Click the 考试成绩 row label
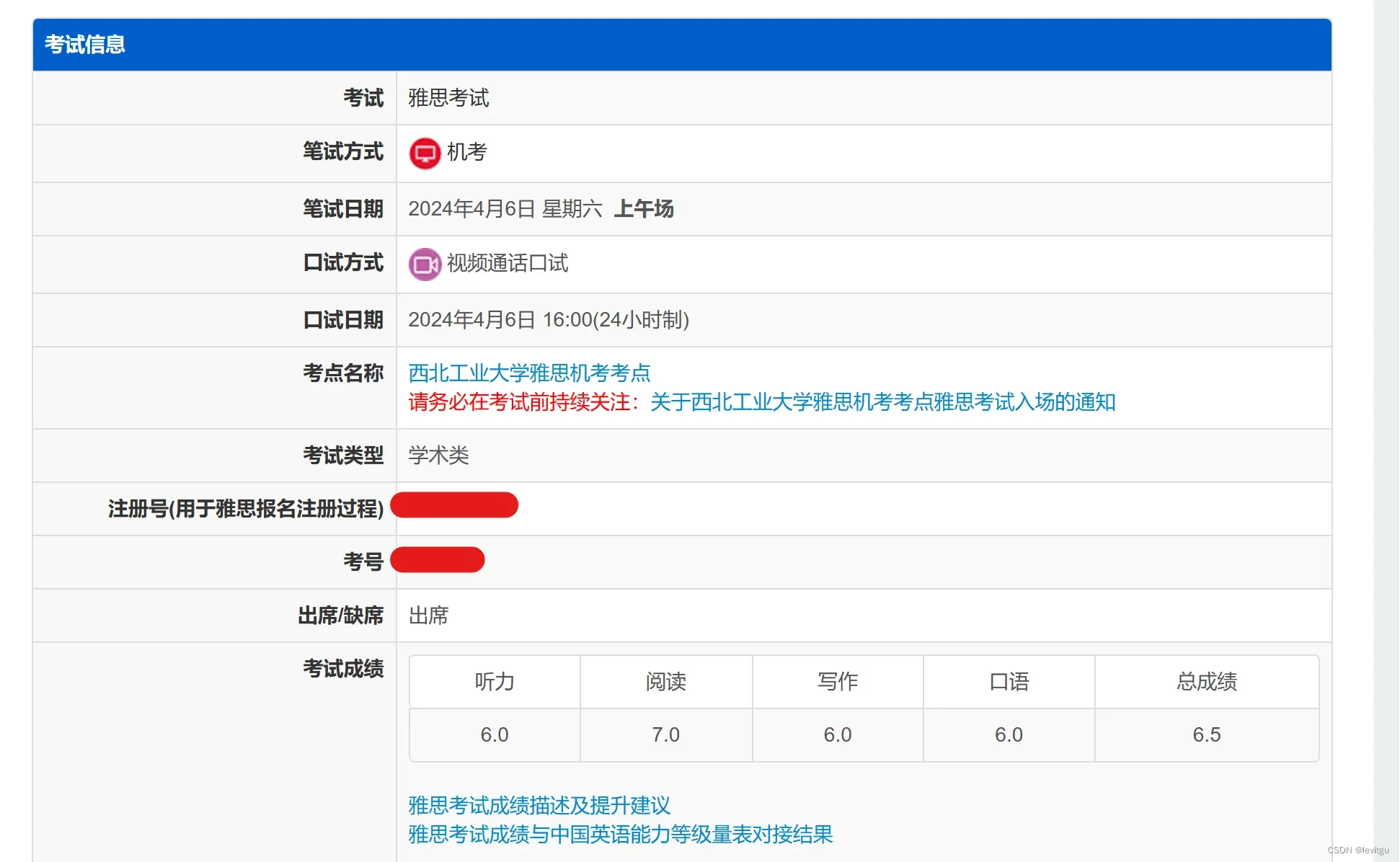 343,669
